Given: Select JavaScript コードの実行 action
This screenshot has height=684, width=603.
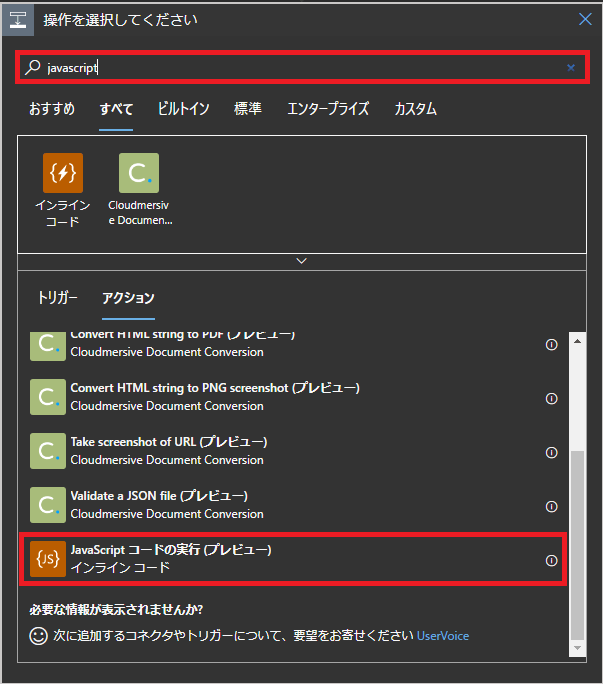Looking at the screenshot, I should tap(293, 559).
